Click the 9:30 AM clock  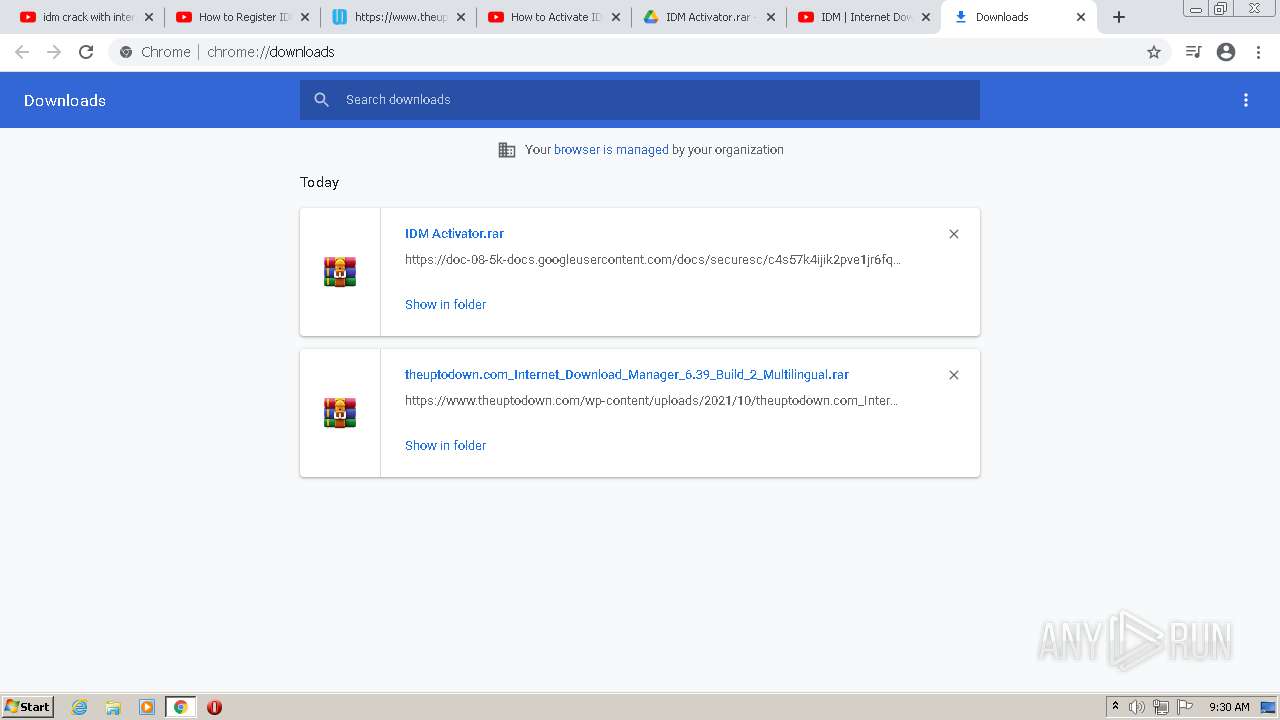1229,707
